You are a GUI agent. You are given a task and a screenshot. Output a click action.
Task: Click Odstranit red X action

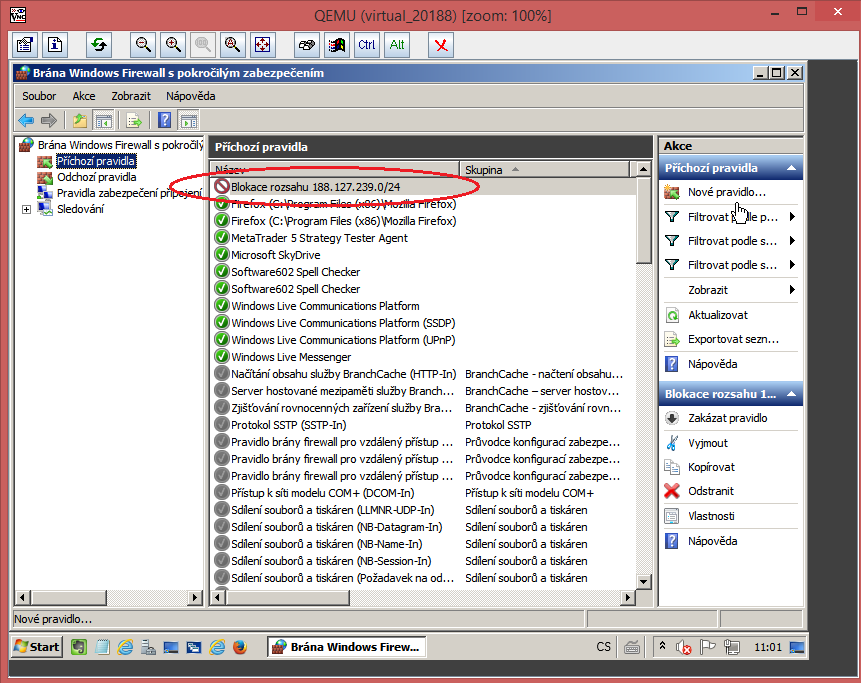click(x=711, y=491)
